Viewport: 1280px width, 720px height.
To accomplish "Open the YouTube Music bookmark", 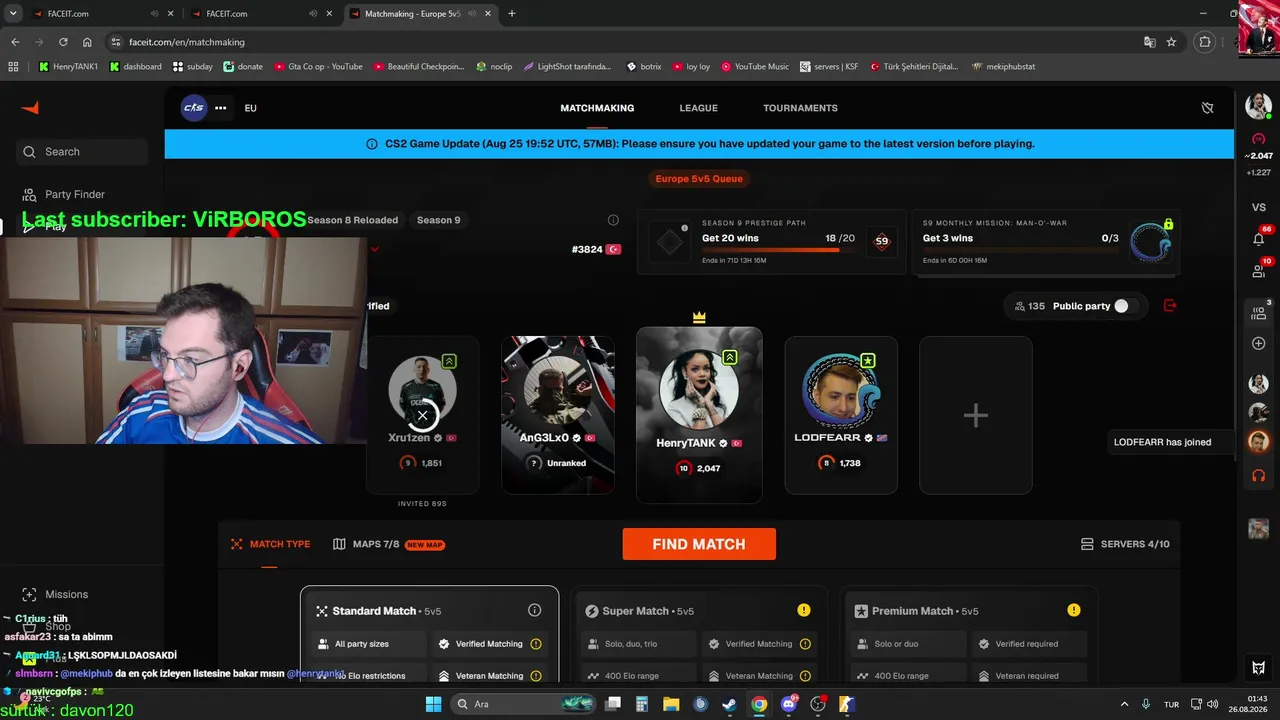I will point(755,67).
